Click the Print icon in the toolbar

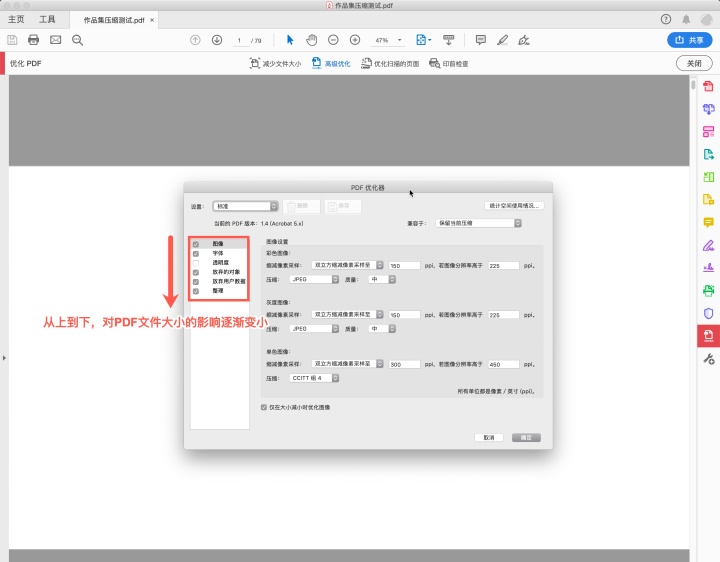(34, 40)
